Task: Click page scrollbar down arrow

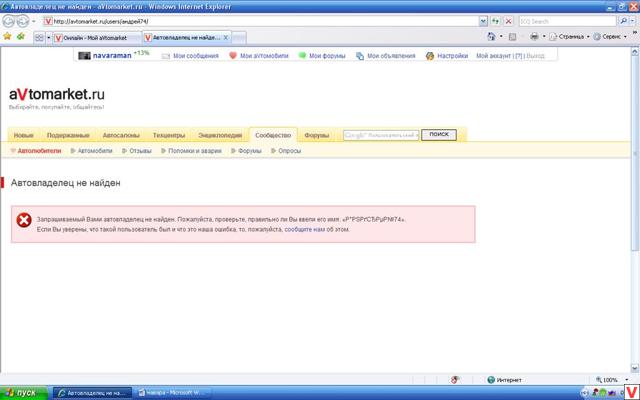Action: tap(635, 368)
